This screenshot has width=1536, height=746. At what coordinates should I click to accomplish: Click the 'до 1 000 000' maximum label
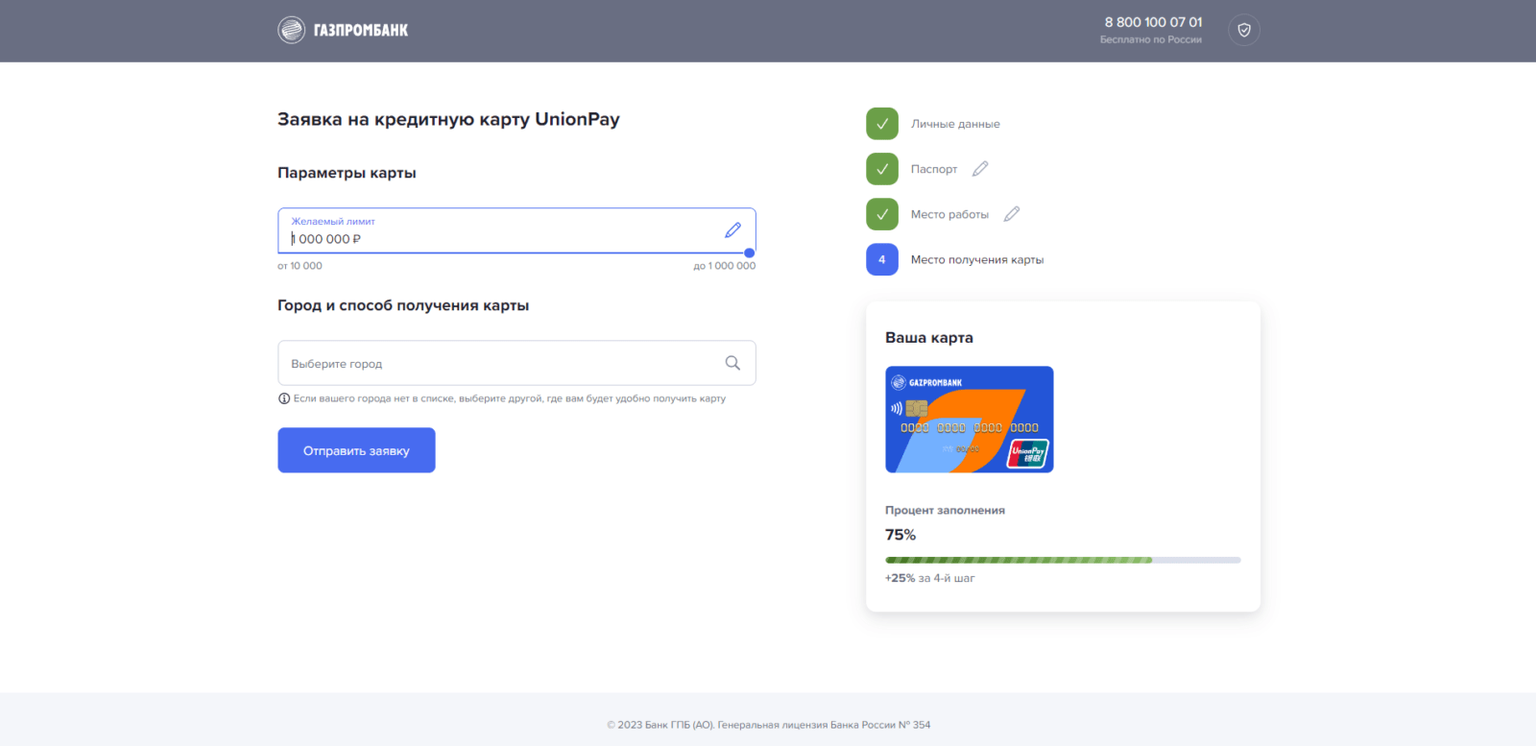725,266
